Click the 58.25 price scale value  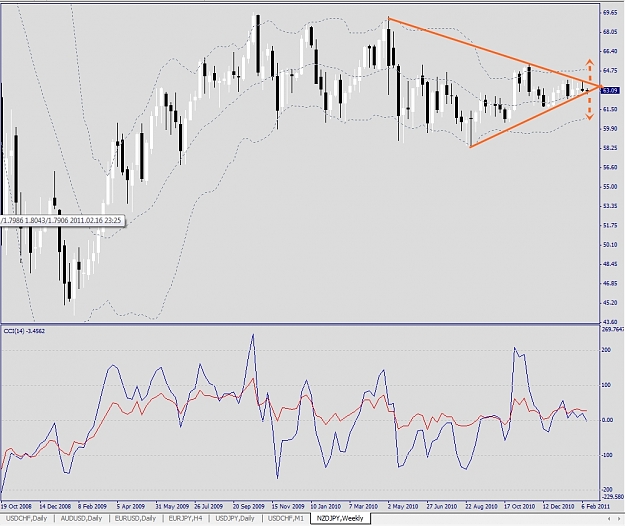pyautogui.click(x=610, y=148)
